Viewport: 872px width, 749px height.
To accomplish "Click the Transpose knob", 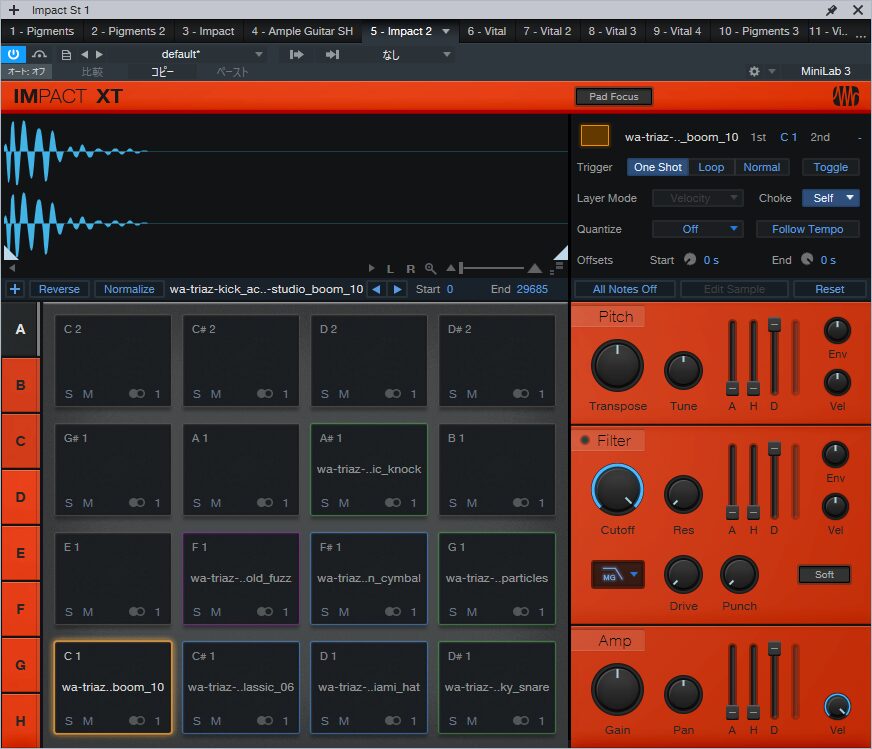I will click(617, 366).
